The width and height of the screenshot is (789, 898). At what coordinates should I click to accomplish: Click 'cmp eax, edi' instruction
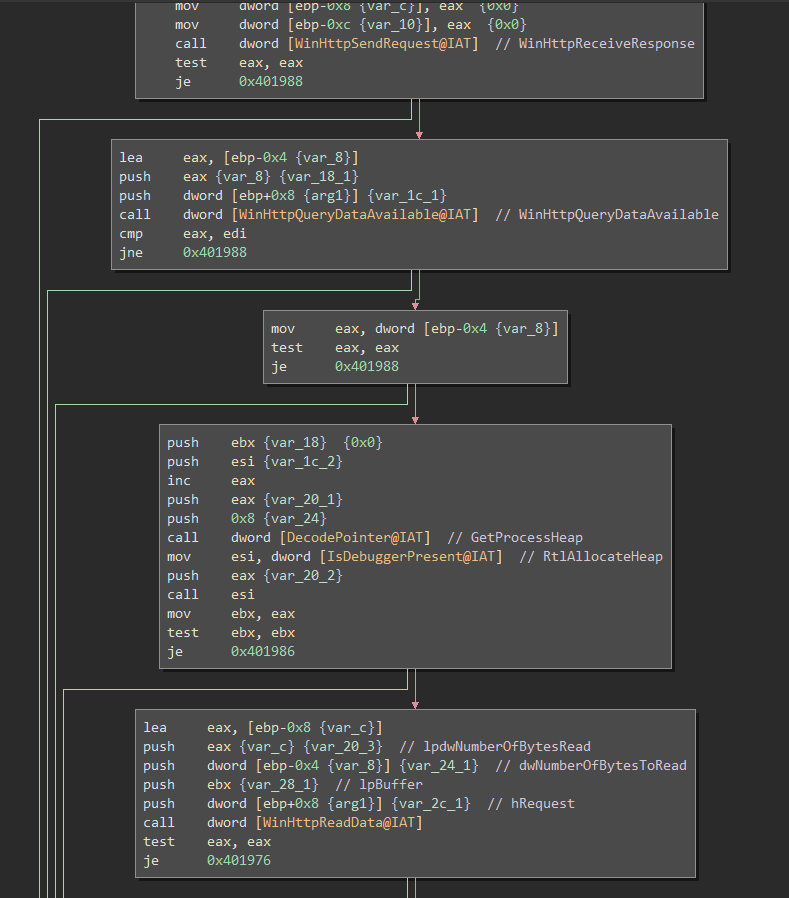pyautogui.click(x=183, y=234)
